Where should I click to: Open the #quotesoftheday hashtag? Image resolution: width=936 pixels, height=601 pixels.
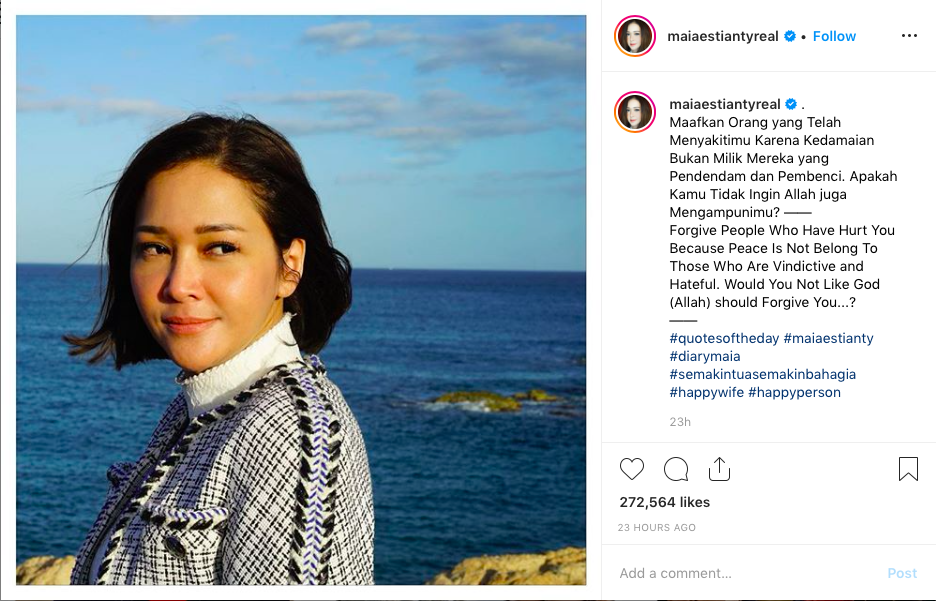pyautogui.click(x=724, y=338)
